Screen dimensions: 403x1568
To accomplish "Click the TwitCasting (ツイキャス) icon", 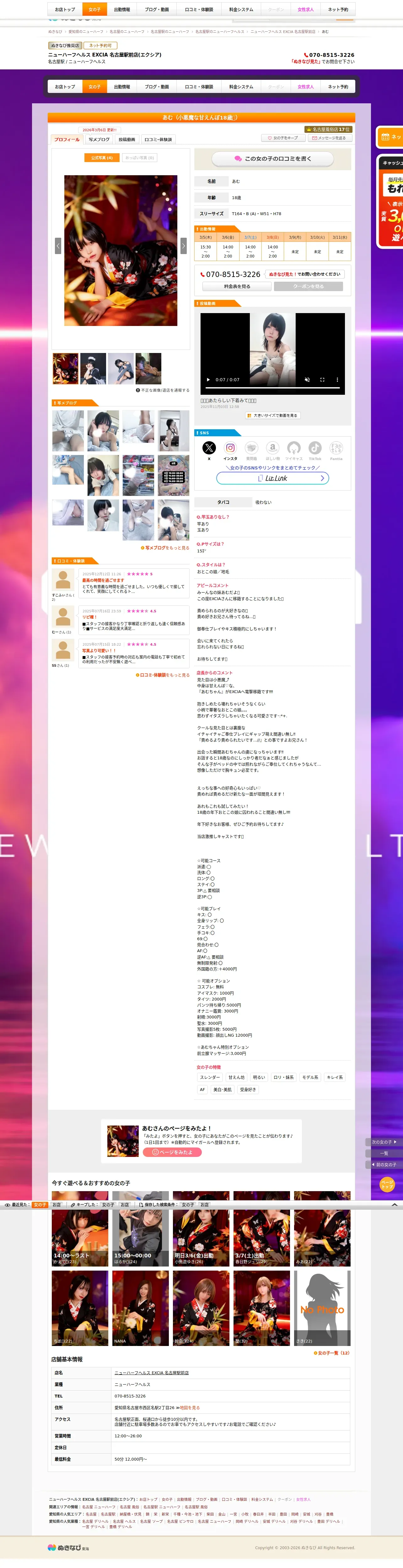I will (294, 448).
